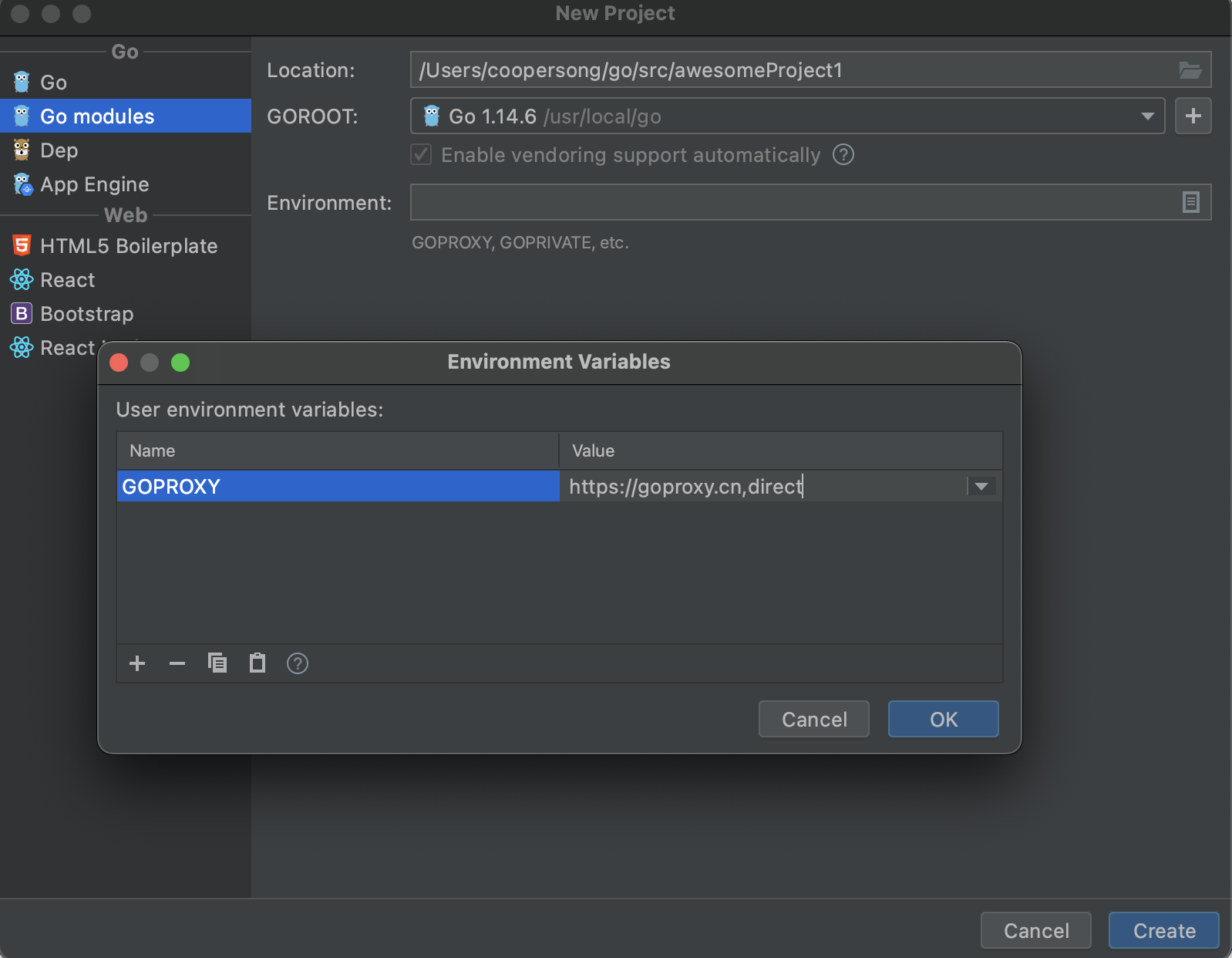Click the Go gopher icon
The height and width of the screenshot is (958, 1232).
(x=22, y=82)
